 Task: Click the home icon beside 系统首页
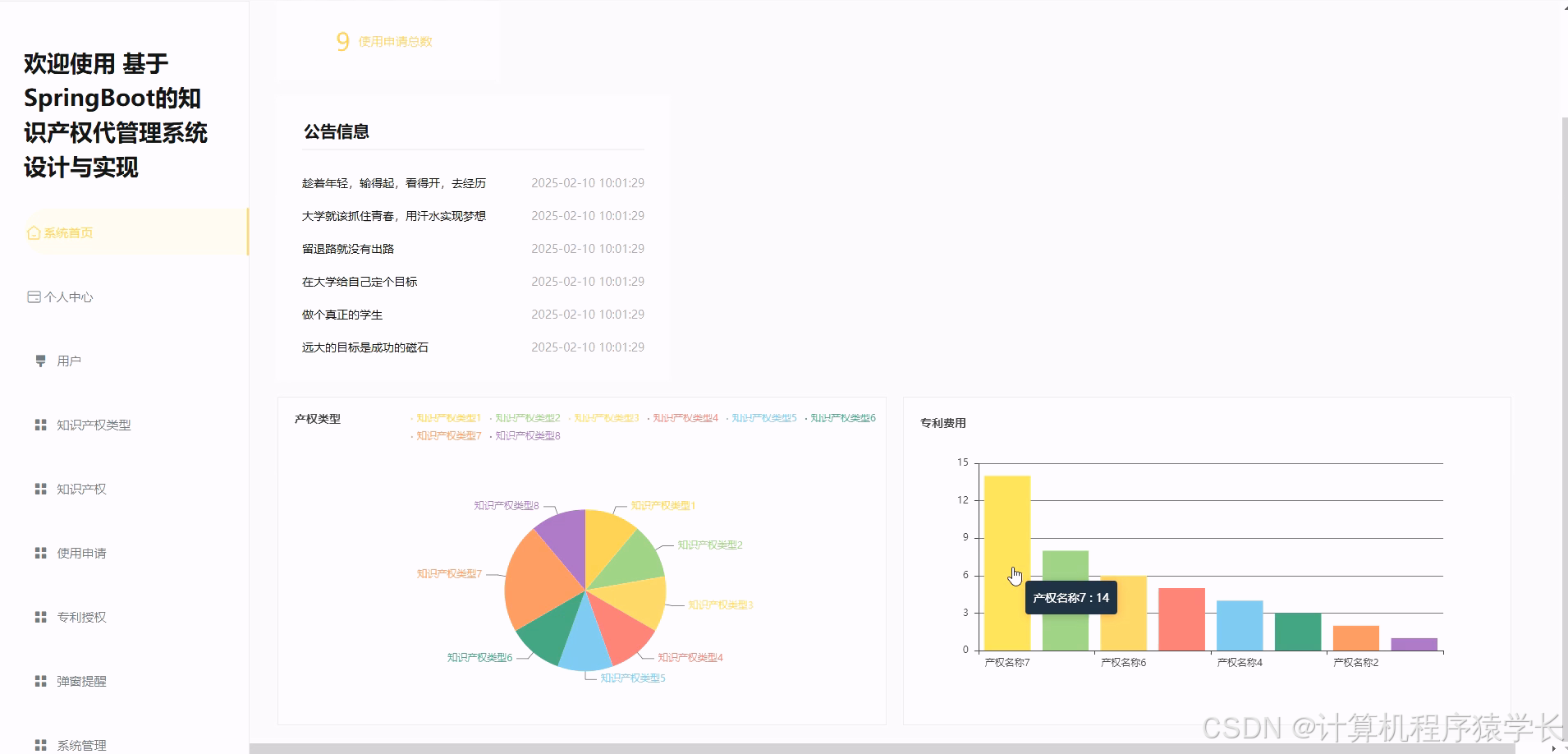tap(34, 233)
